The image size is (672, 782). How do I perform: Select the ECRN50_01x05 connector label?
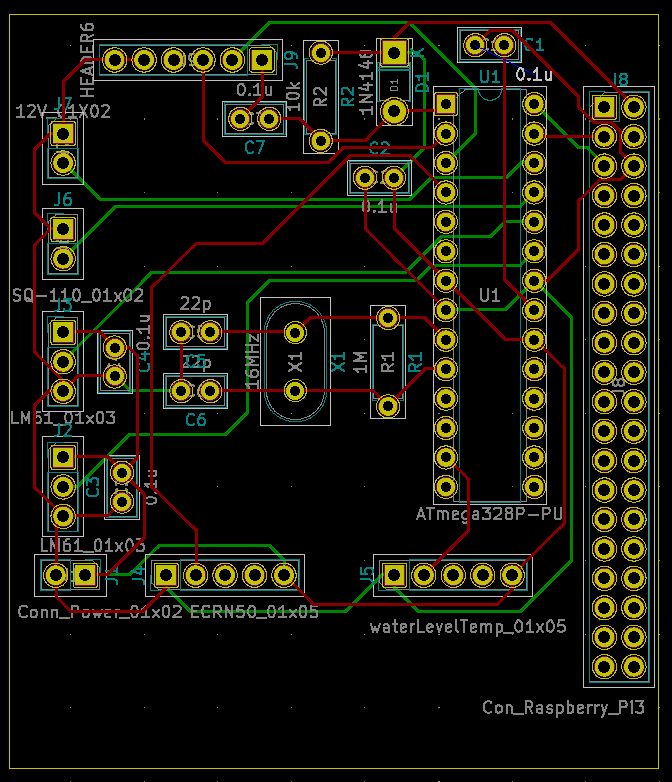254,611
